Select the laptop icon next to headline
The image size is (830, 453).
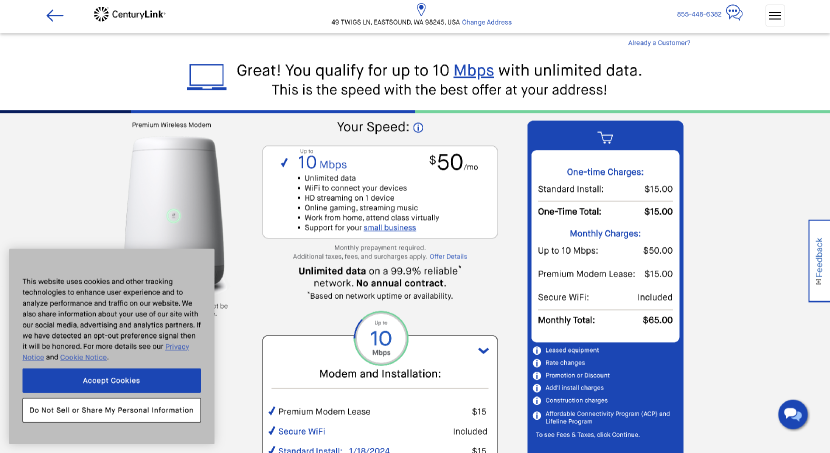coord(206,77)
